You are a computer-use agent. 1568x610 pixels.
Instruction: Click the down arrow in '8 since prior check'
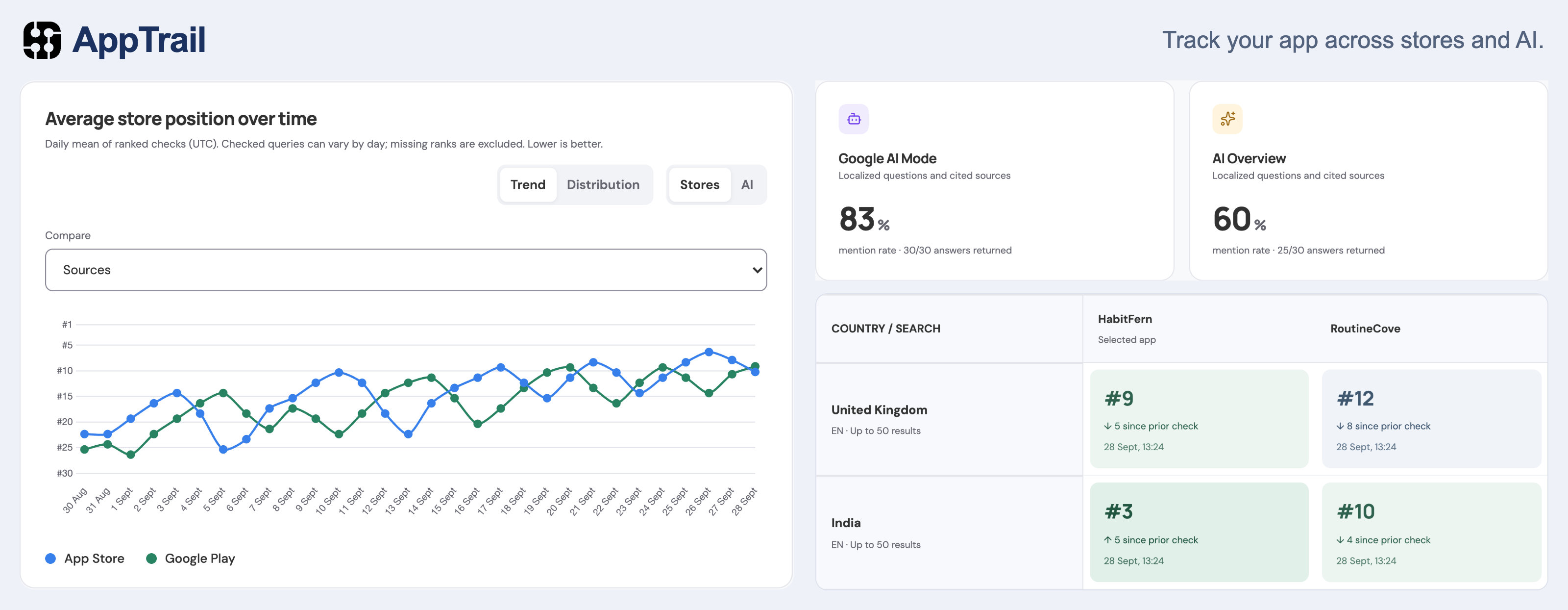point(1340,427)
